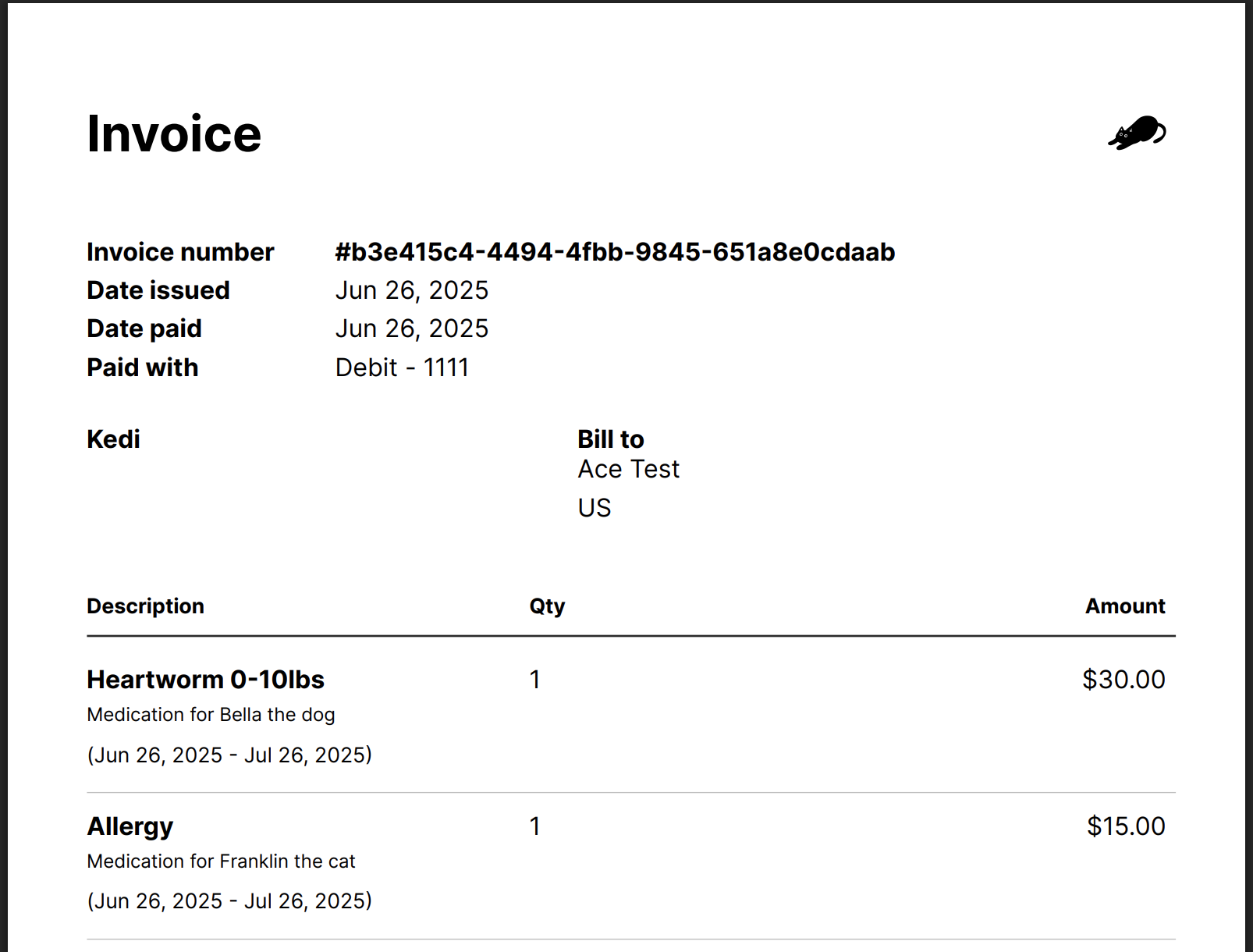This screenshot has width=1253, height=952.
Task: Click the Debit - 1111 payment text
Action: point(403,368)
